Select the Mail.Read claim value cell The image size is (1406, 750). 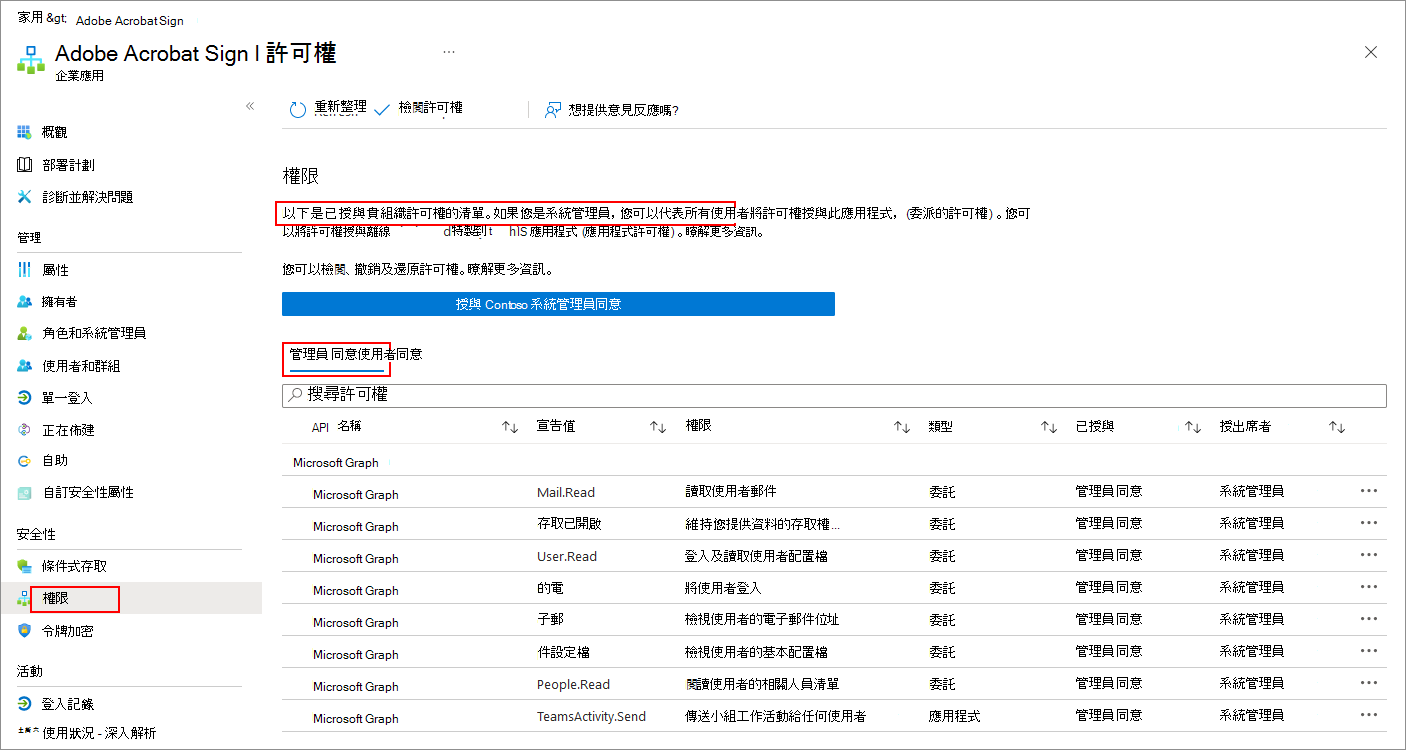[x=566, y=492]
